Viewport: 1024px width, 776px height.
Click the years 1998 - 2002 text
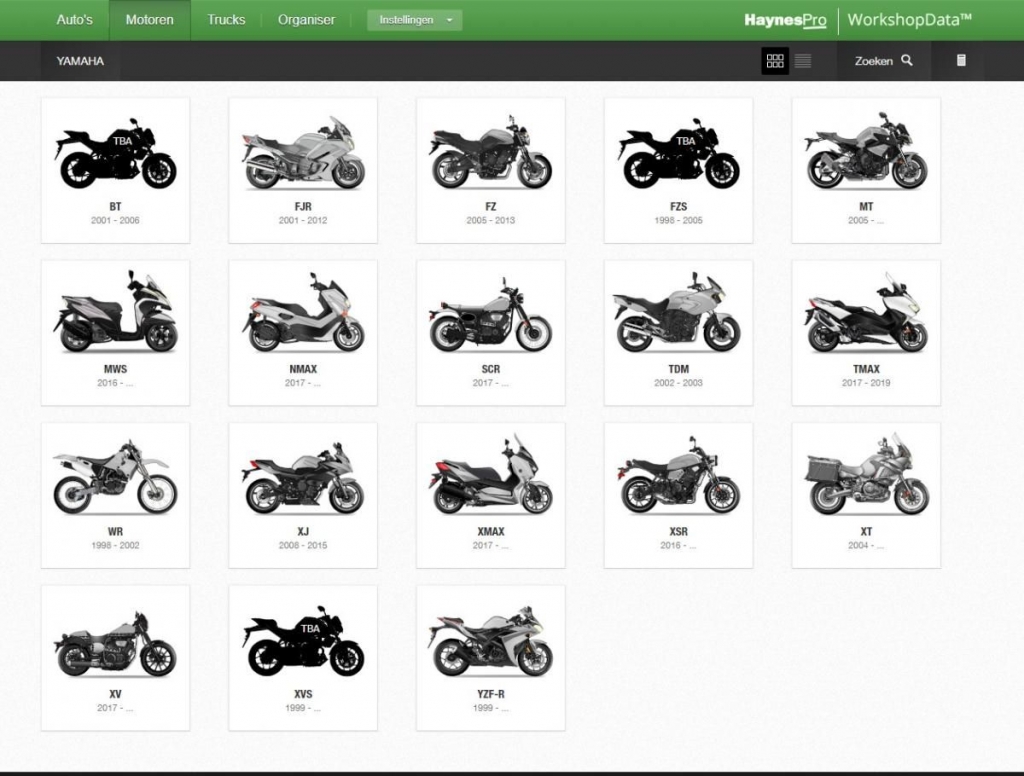click(115, 545)
